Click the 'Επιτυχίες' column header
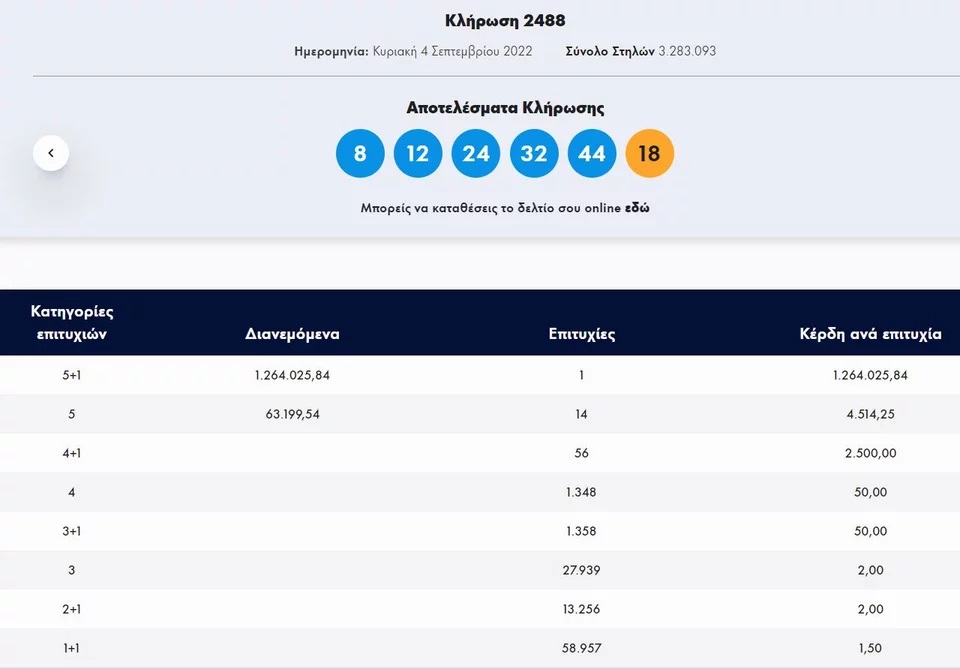 pos(581,334)
